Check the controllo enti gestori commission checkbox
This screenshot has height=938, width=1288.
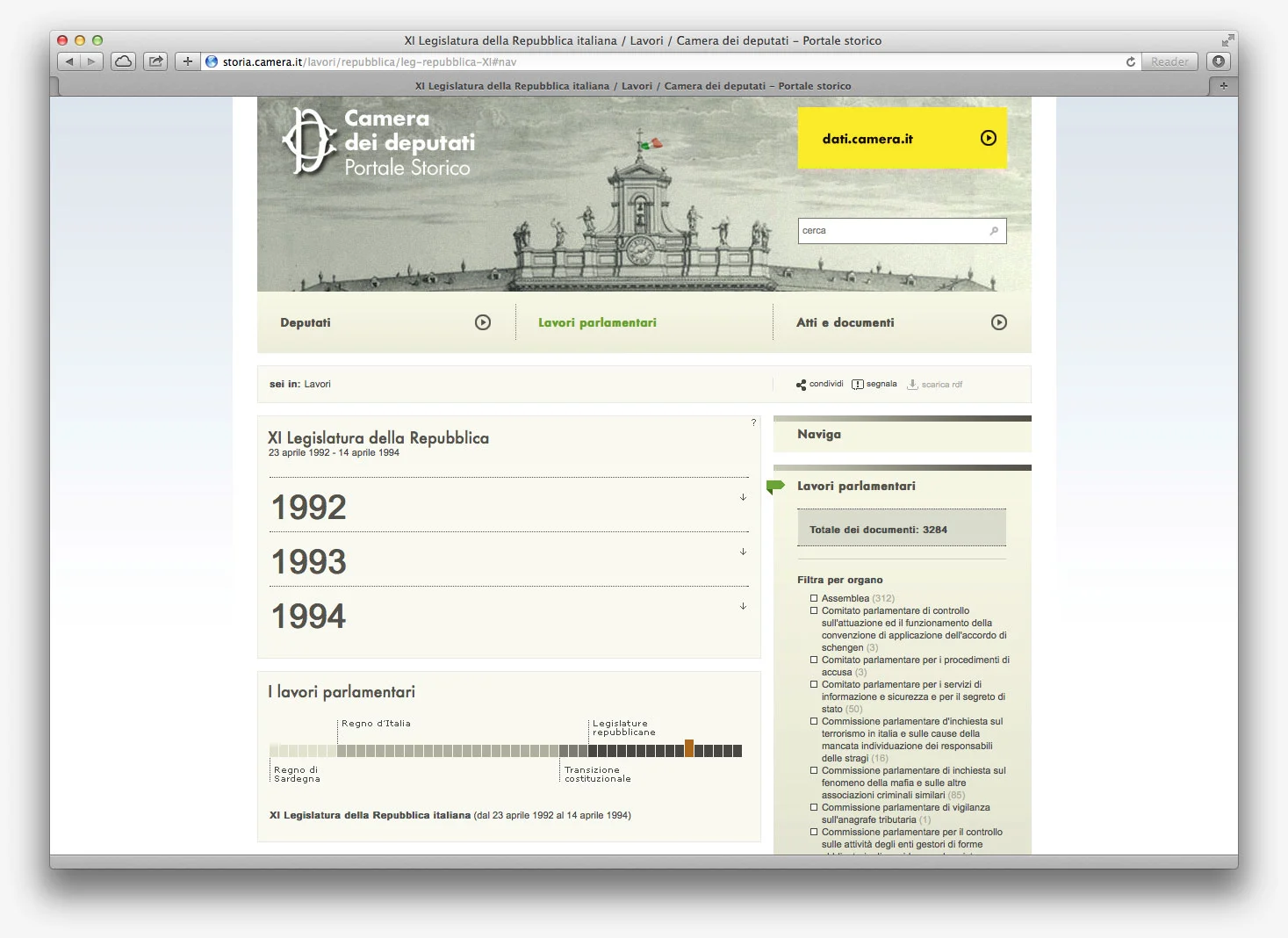[814, 832]
